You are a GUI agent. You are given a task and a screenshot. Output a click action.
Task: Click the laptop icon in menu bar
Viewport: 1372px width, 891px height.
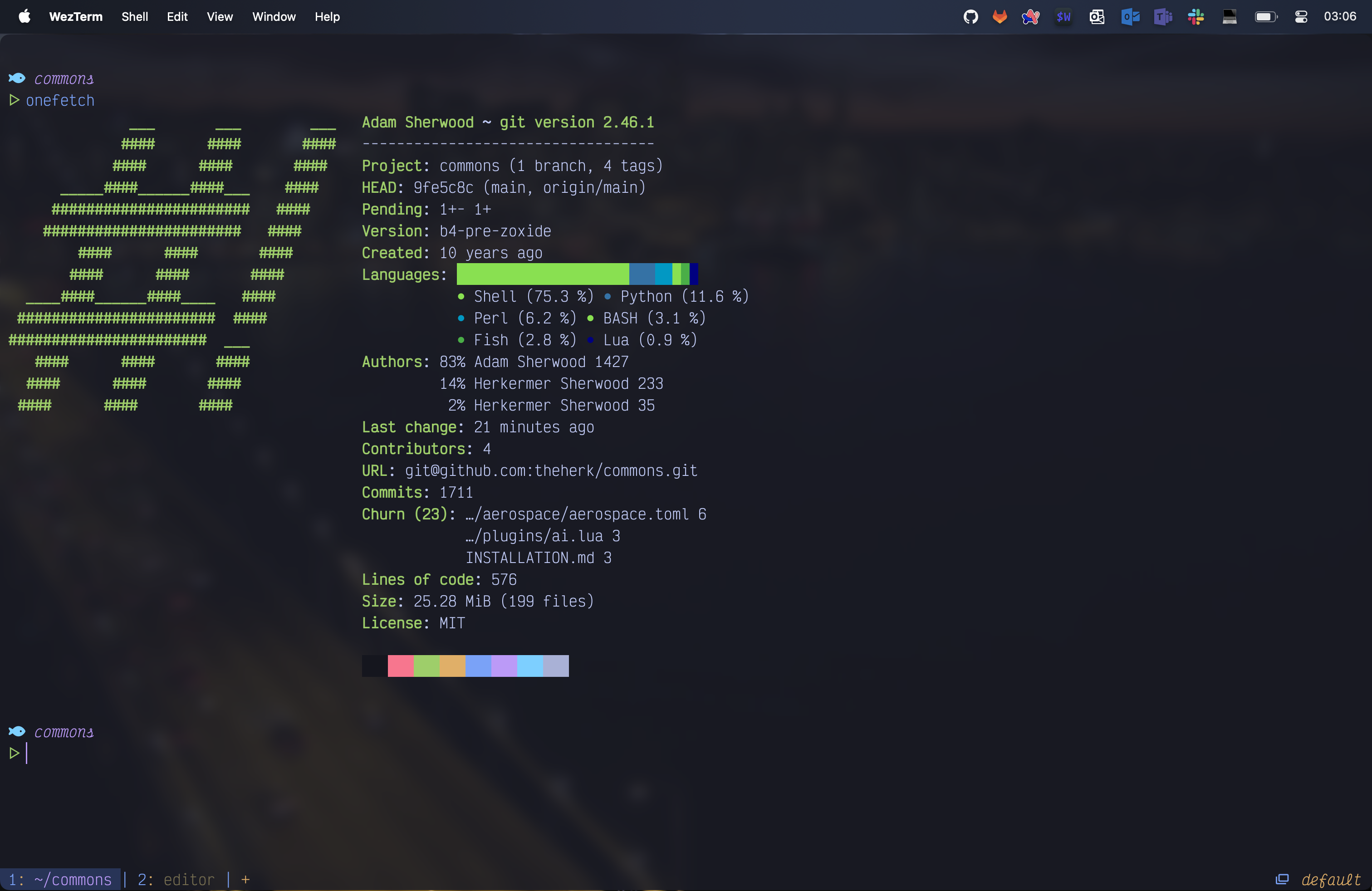pos(1230,17)
